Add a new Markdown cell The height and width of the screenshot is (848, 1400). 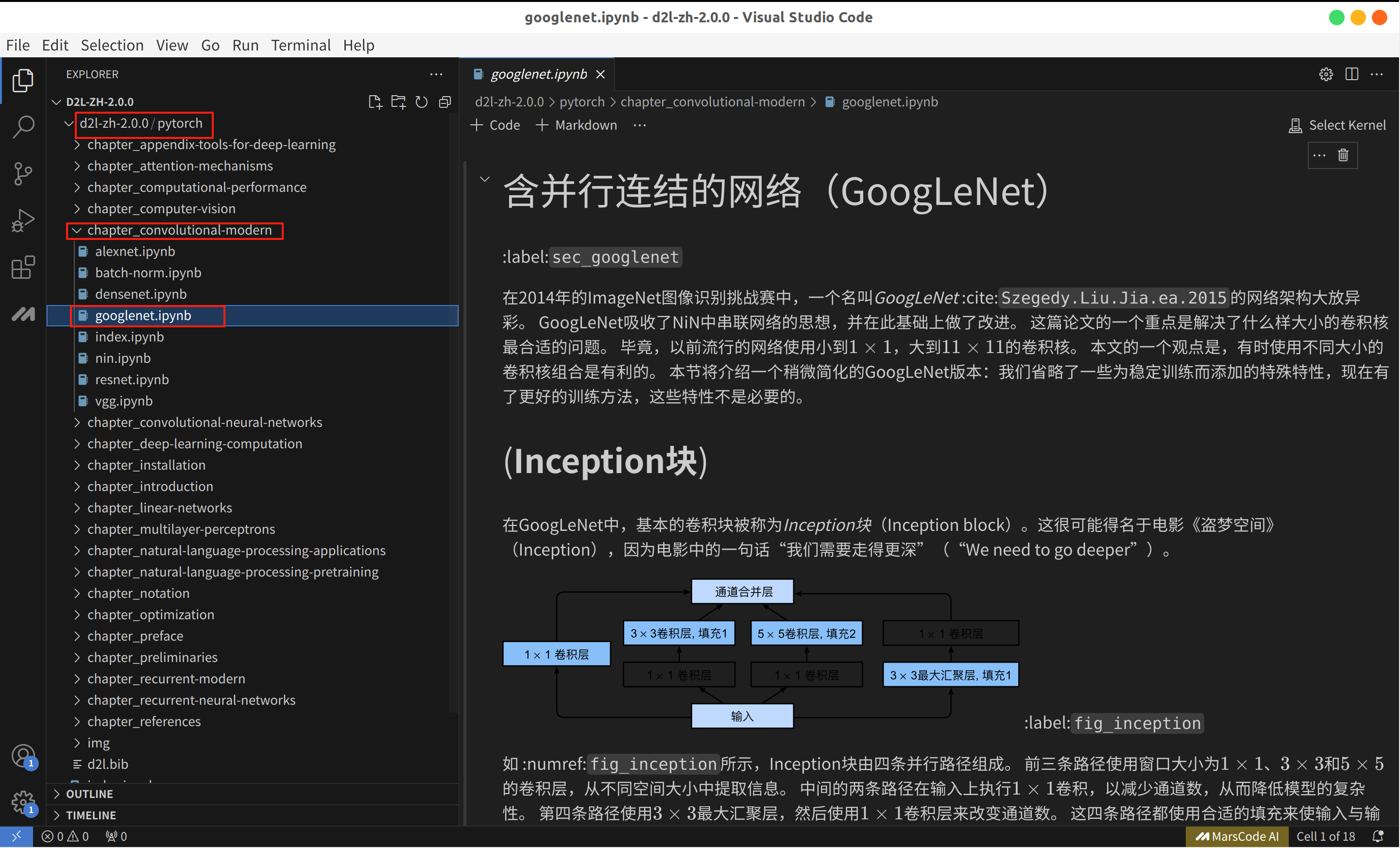577,125
